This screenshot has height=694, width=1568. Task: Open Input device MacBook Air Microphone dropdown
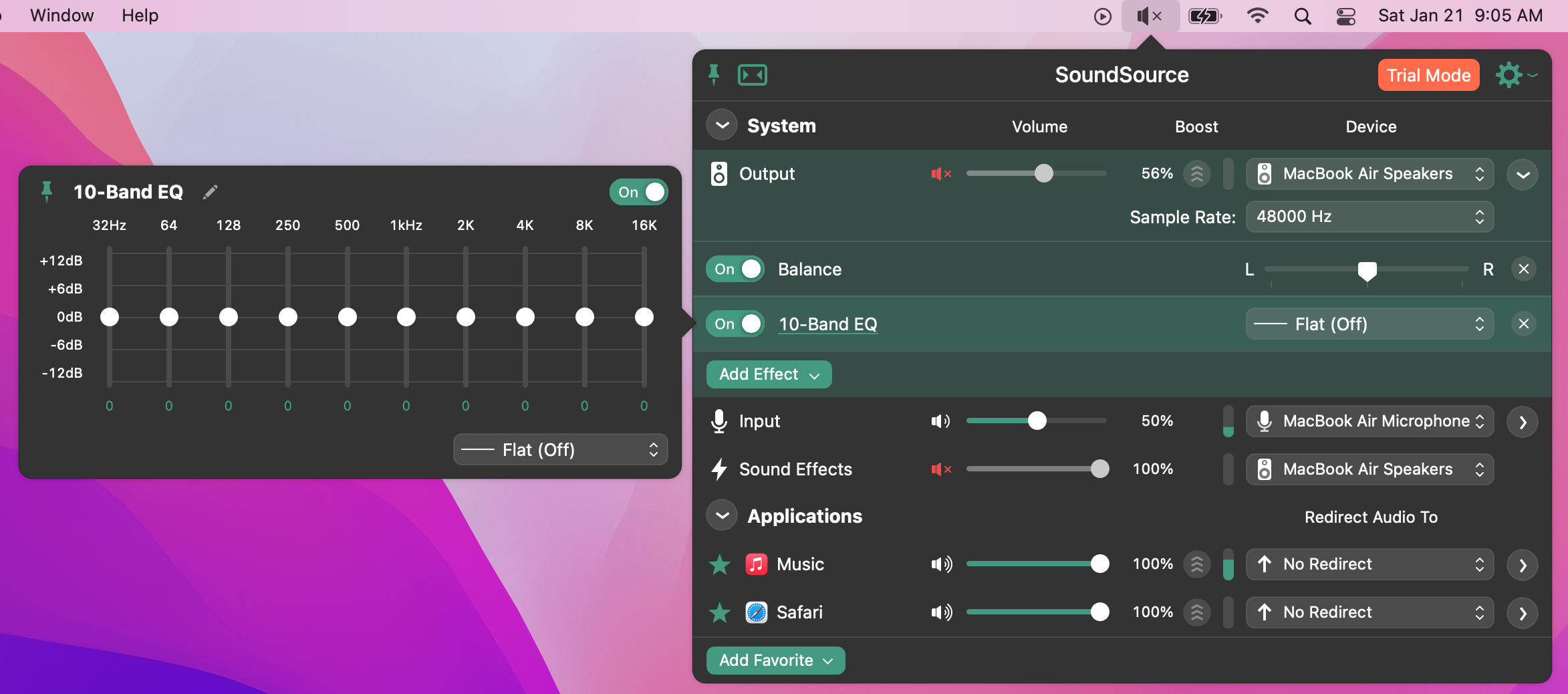pyautogui.click(x=1369, y=421)
